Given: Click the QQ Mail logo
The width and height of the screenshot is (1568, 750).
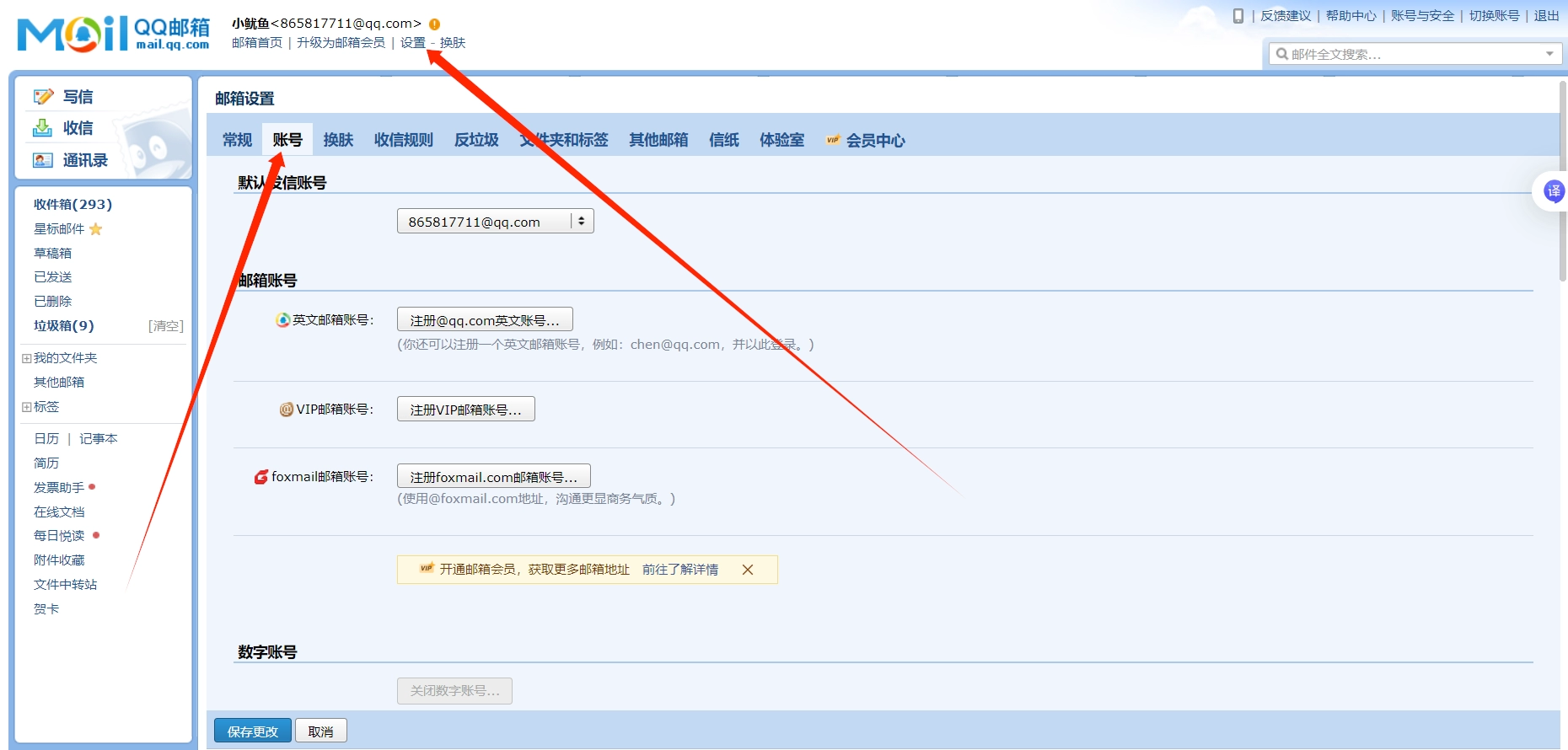Looking at the screenshot, I should pyautogui.click(x=114, y=34).
